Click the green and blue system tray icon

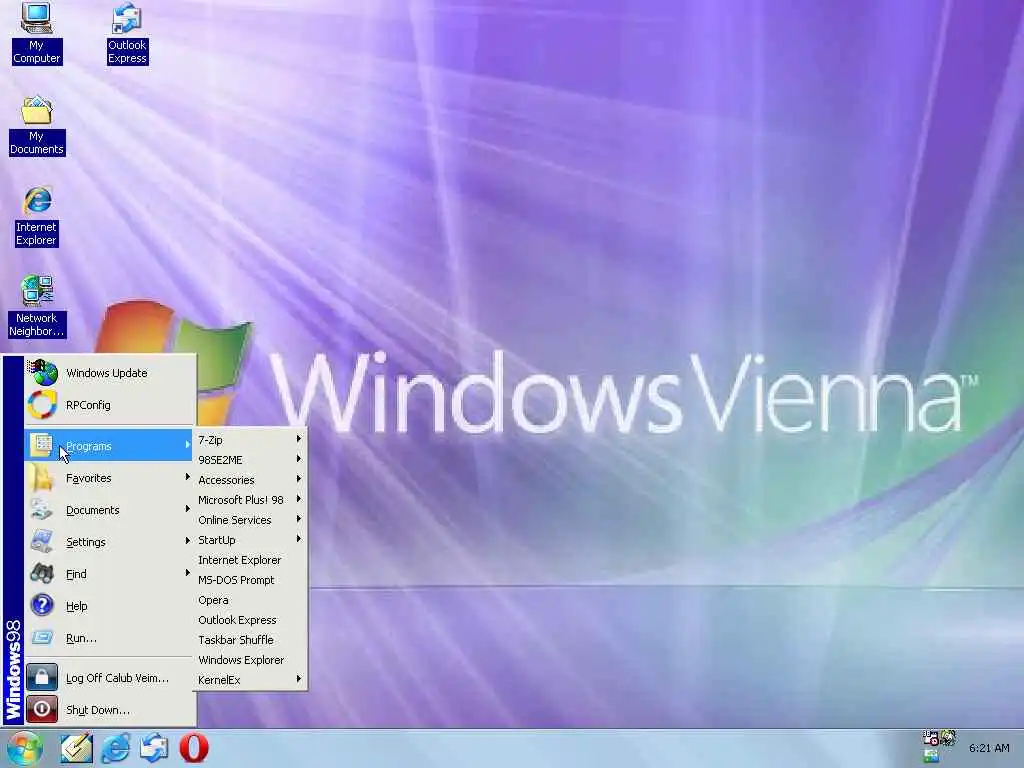click(x=931, y=756)
